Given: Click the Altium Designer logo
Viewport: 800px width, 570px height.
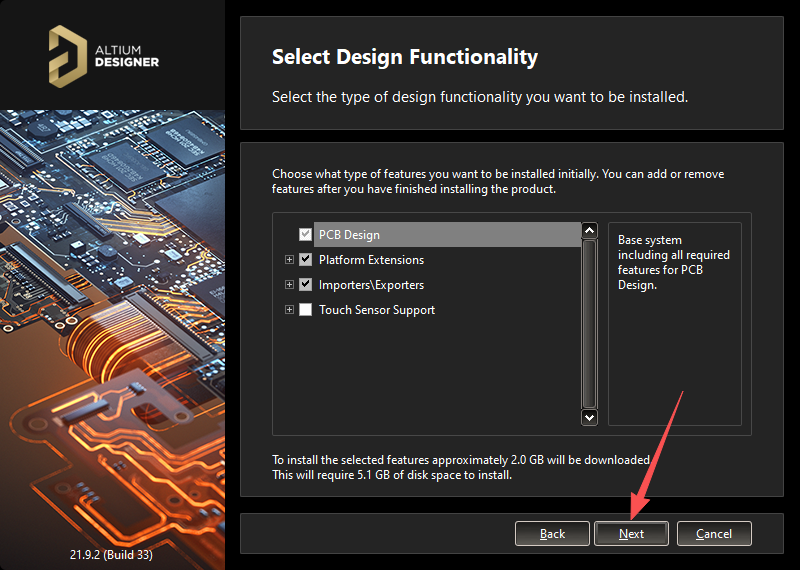Looking at the screenshot, I should [104, 54].
